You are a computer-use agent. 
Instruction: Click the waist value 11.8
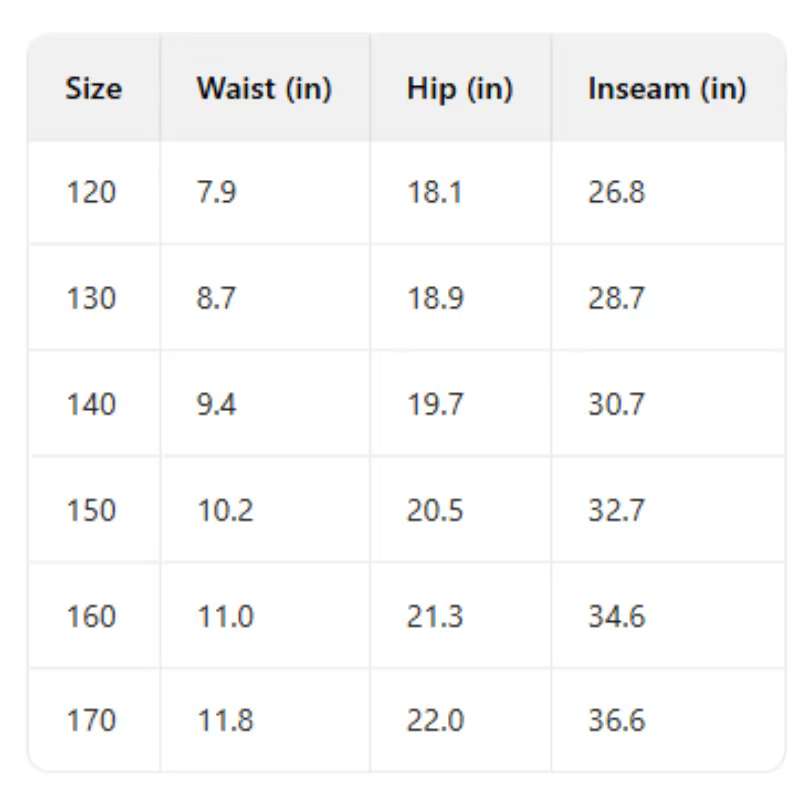click(225, 720)
